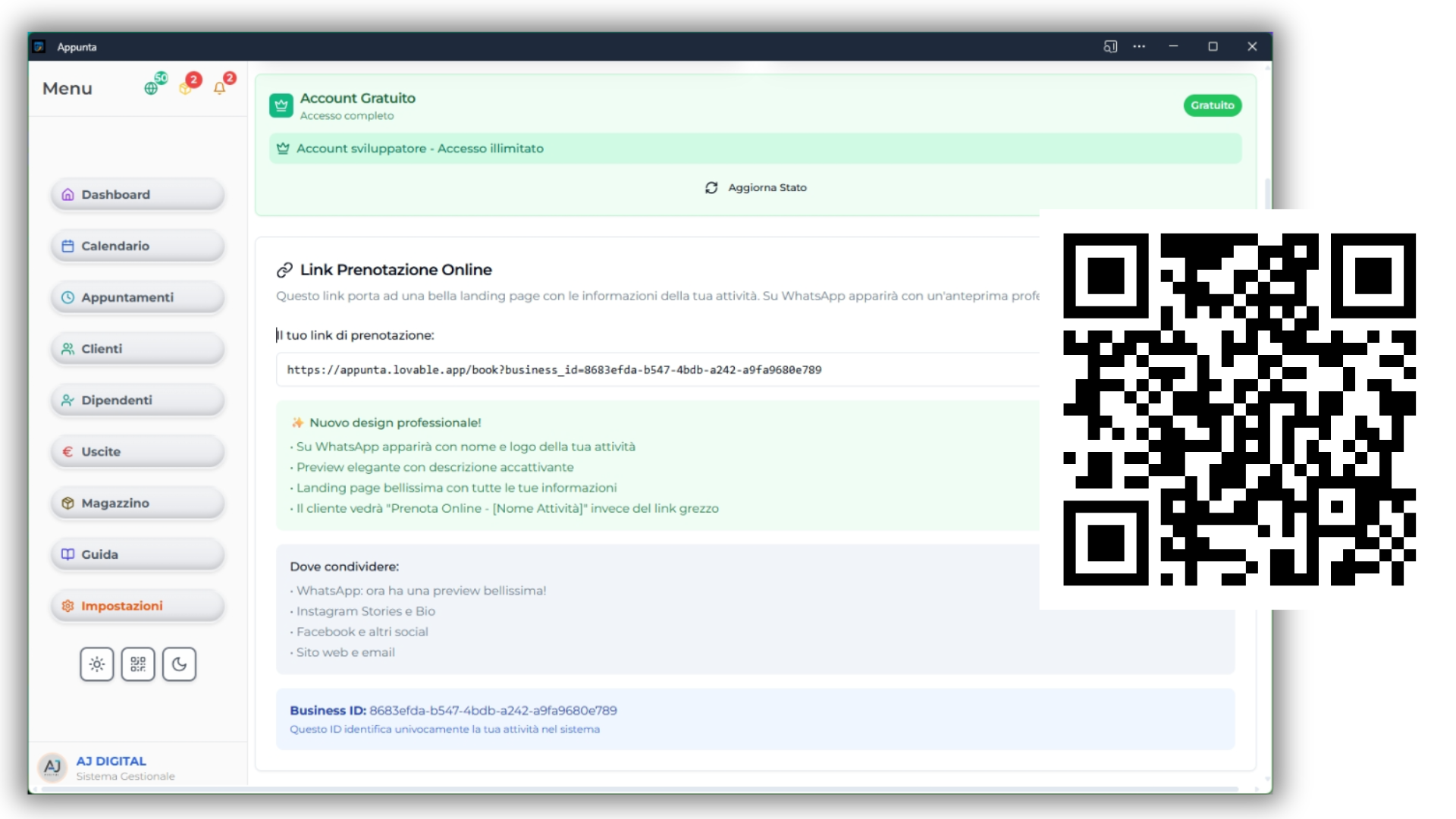Open the Dashboard menu item

point(138,195)
